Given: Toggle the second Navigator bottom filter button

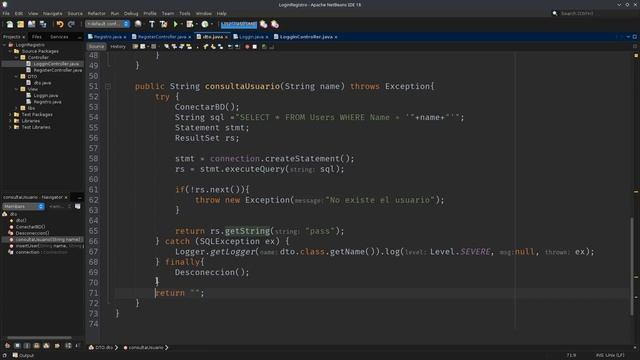Looking at the screenshot, I should [x=17, y=346].
